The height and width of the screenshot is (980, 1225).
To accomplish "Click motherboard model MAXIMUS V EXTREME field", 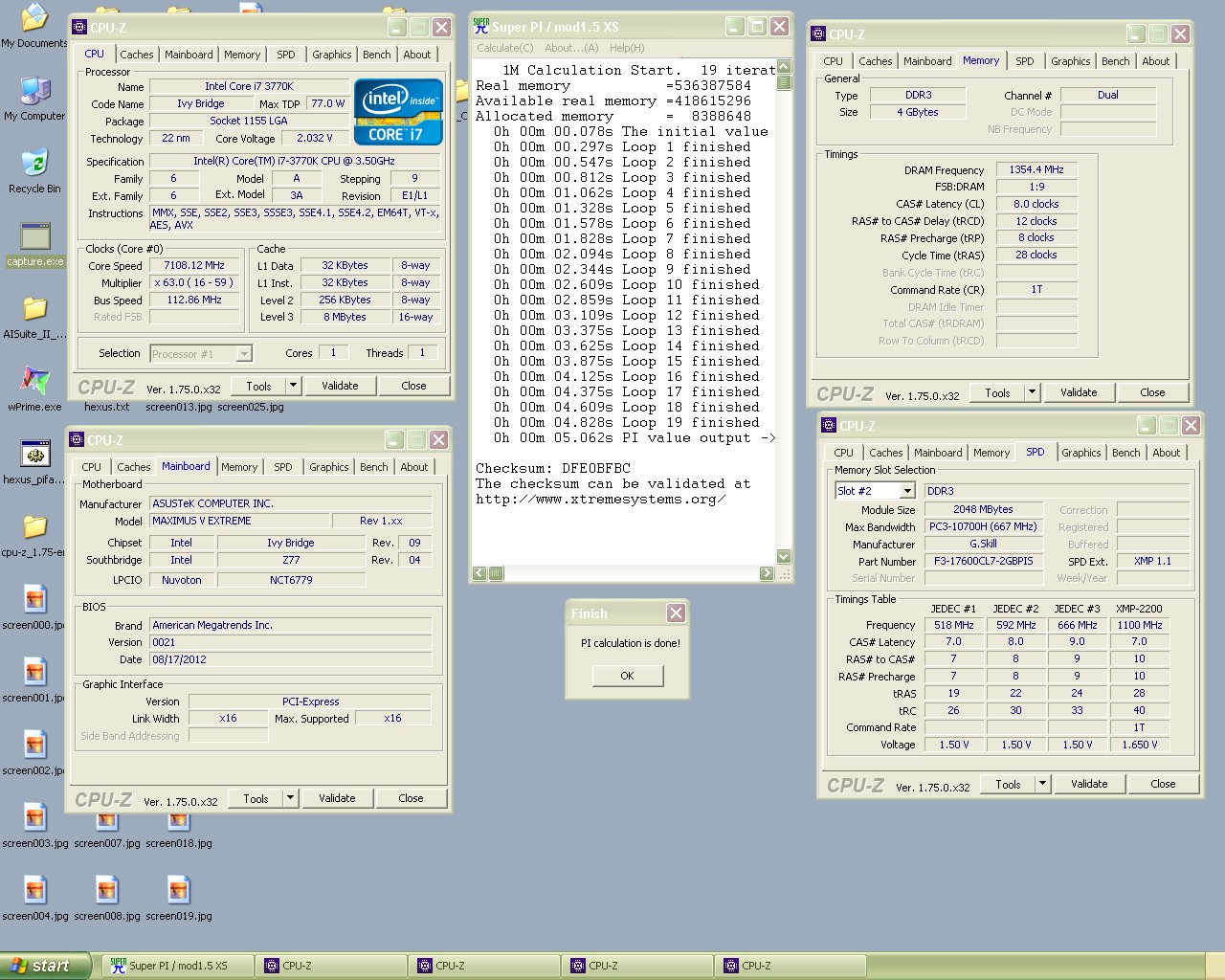I will 239,521.
